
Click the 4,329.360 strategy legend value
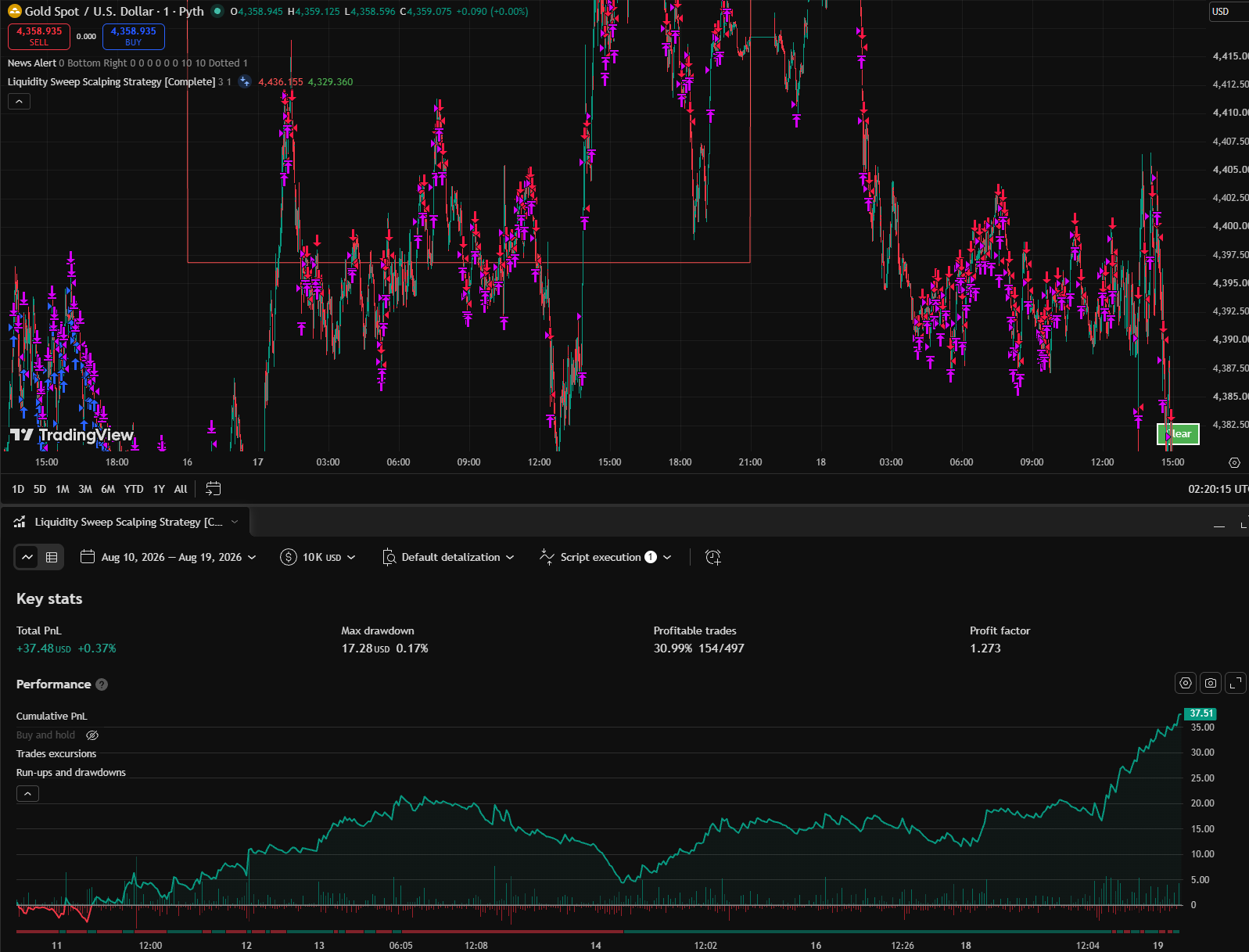tap(330, 81)
